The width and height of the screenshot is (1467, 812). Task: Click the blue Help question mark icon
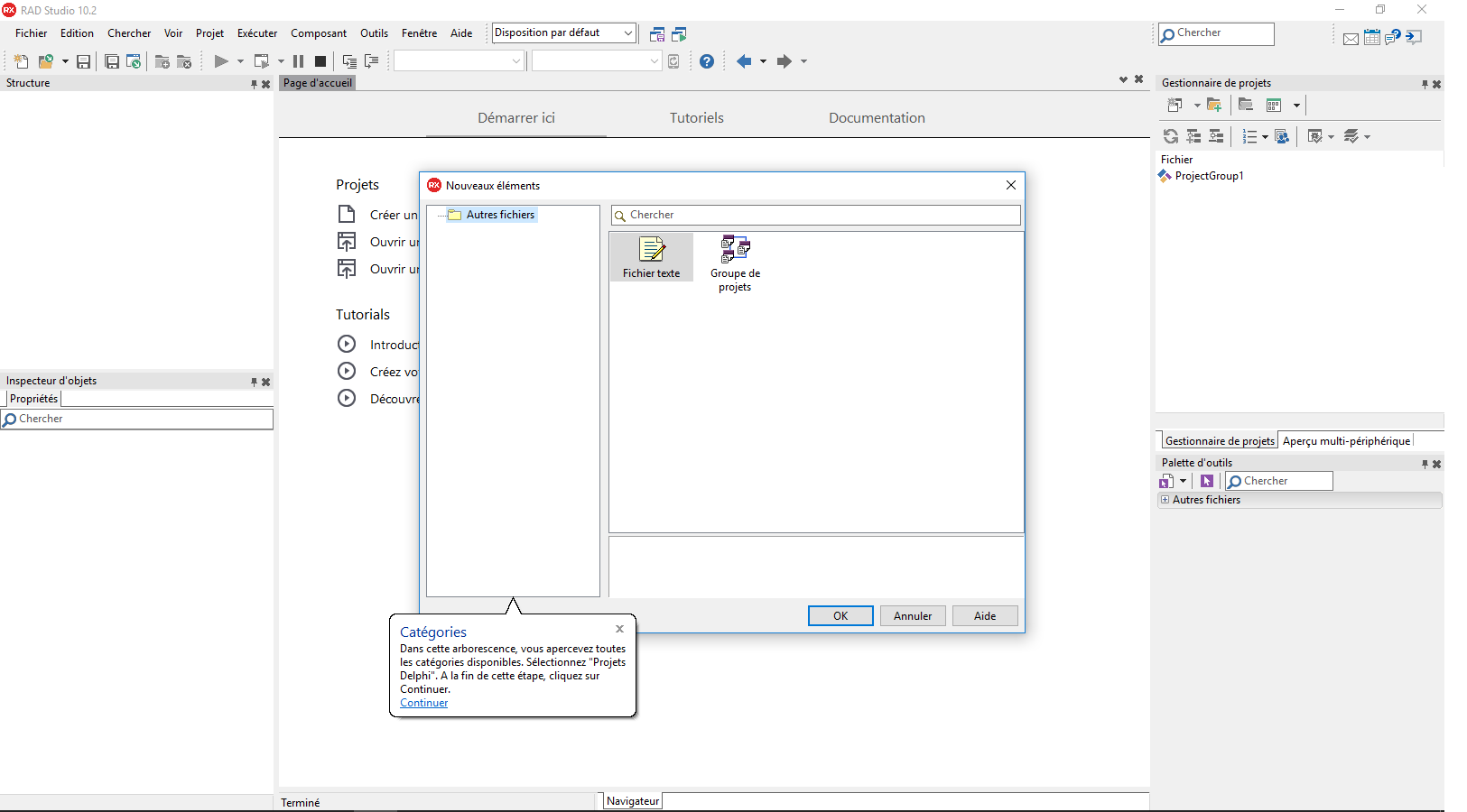(x=707, y=61)
